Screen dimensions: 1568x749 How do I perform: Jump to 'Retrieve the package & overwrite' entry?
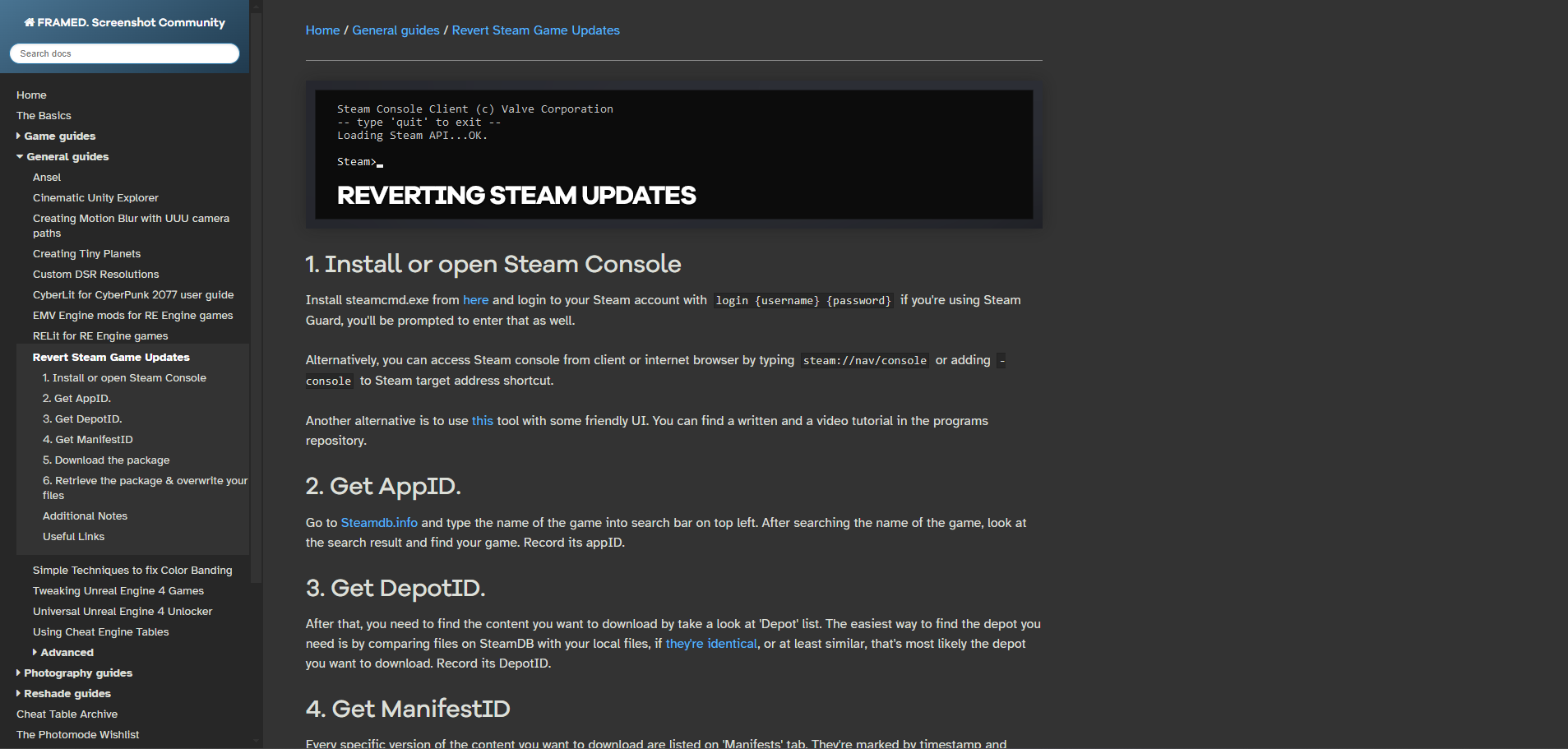click(x=145, y=488)
